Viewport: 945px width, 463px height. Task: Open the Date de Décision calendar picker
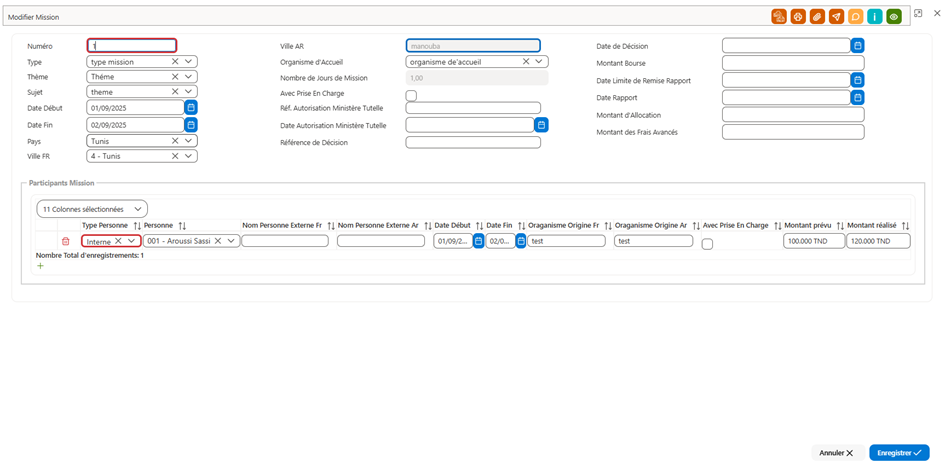[x=858, y=45]
